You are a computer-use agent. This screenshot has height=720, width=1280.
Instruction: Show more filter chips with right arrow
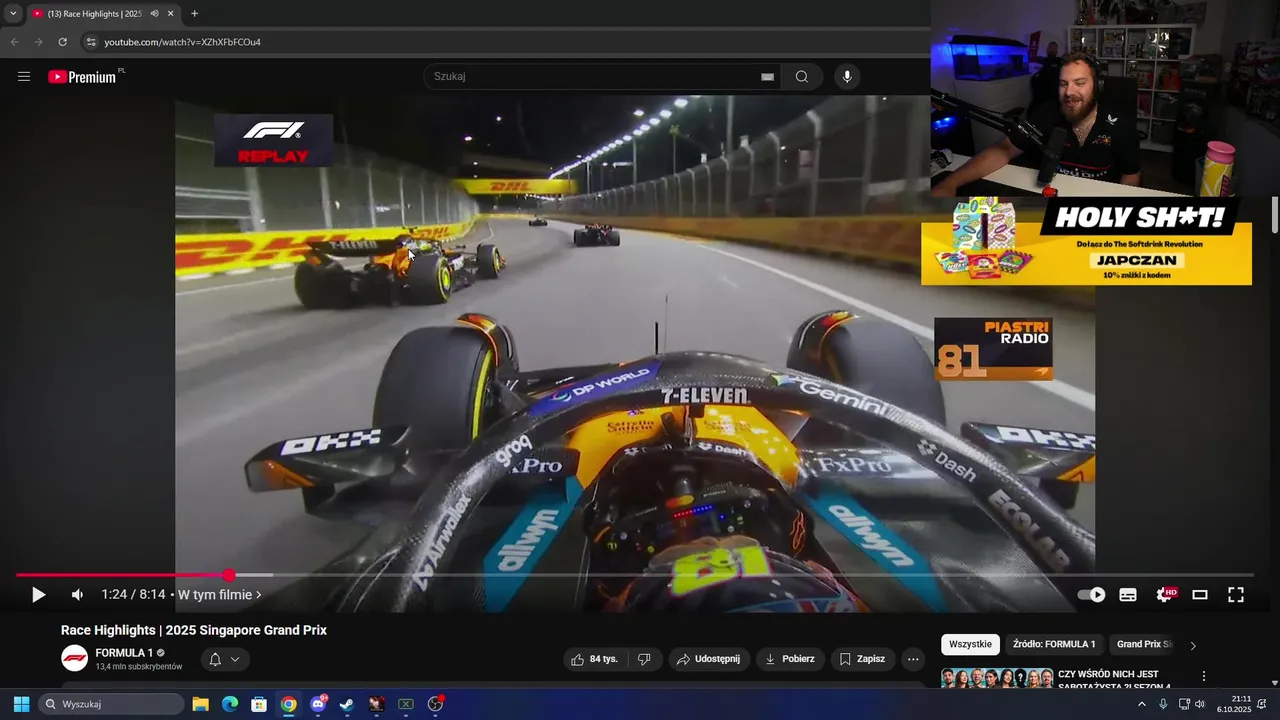[x=1193, y=645]
